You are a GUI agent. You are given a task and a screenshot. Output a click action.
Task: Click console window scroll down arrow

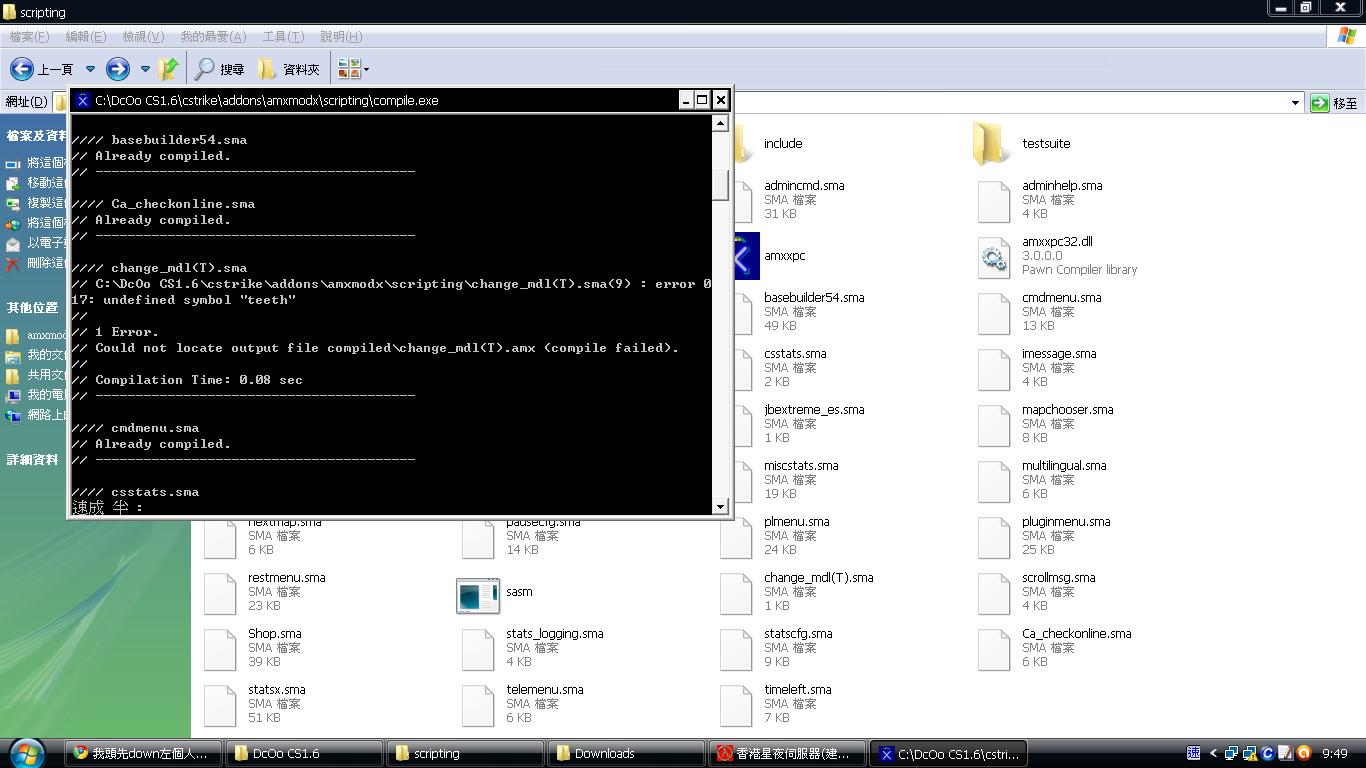tap(720, 507)
